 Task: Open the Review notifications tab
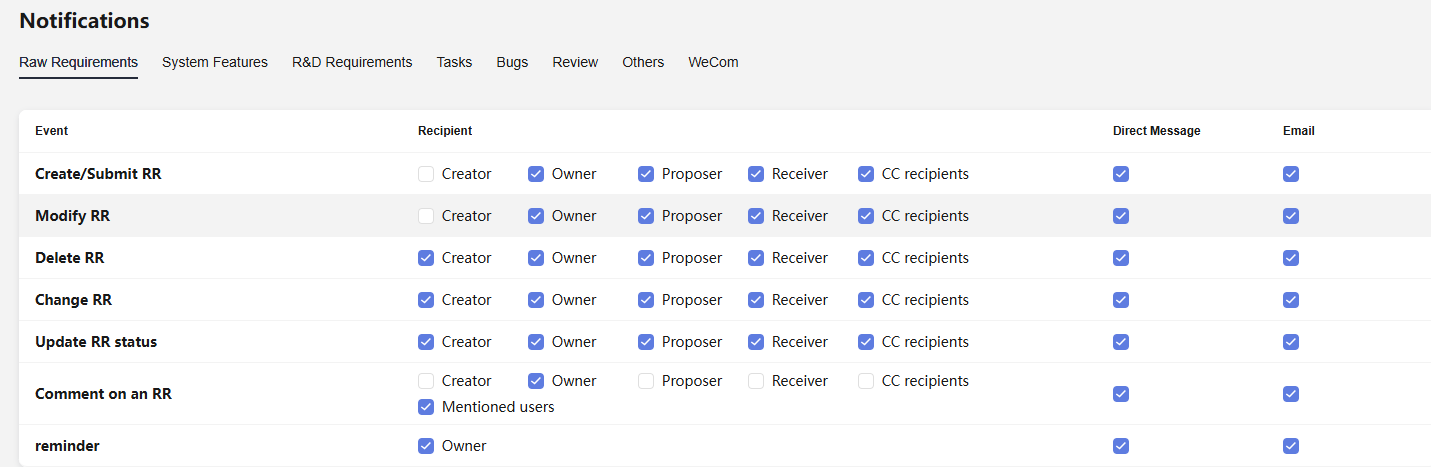[575, 62]
